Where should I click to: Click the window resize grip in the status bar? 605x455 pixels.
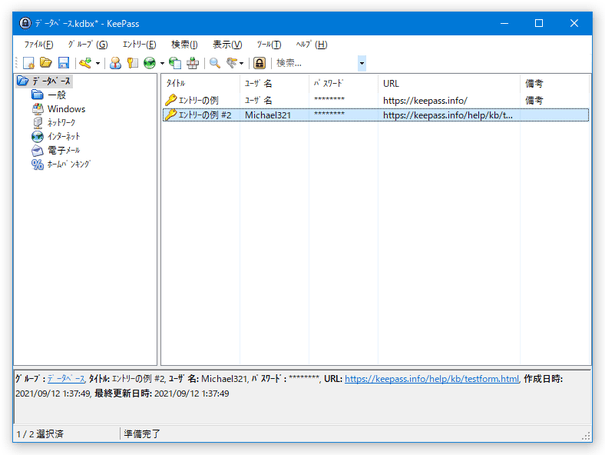click(586, 436)
